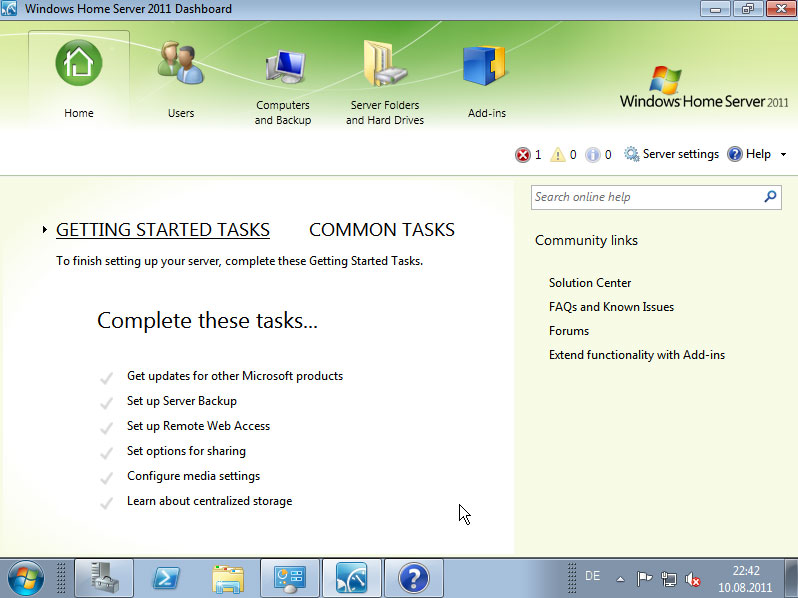798x598 pixels.
Task: Toggle checkmark for Set options for sharing
Action: coord(106,453)
